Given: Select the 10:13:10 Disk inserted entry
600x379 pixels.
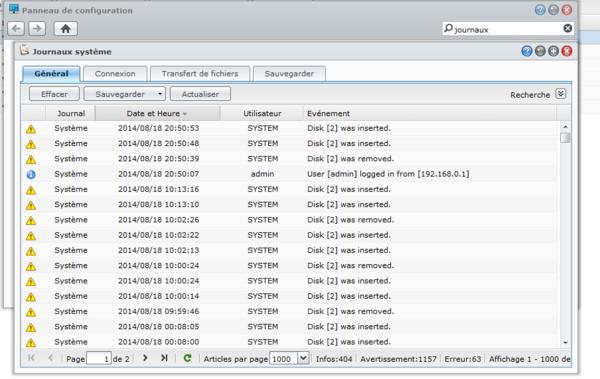Looking at the screenshot, I should pos(289,204).
